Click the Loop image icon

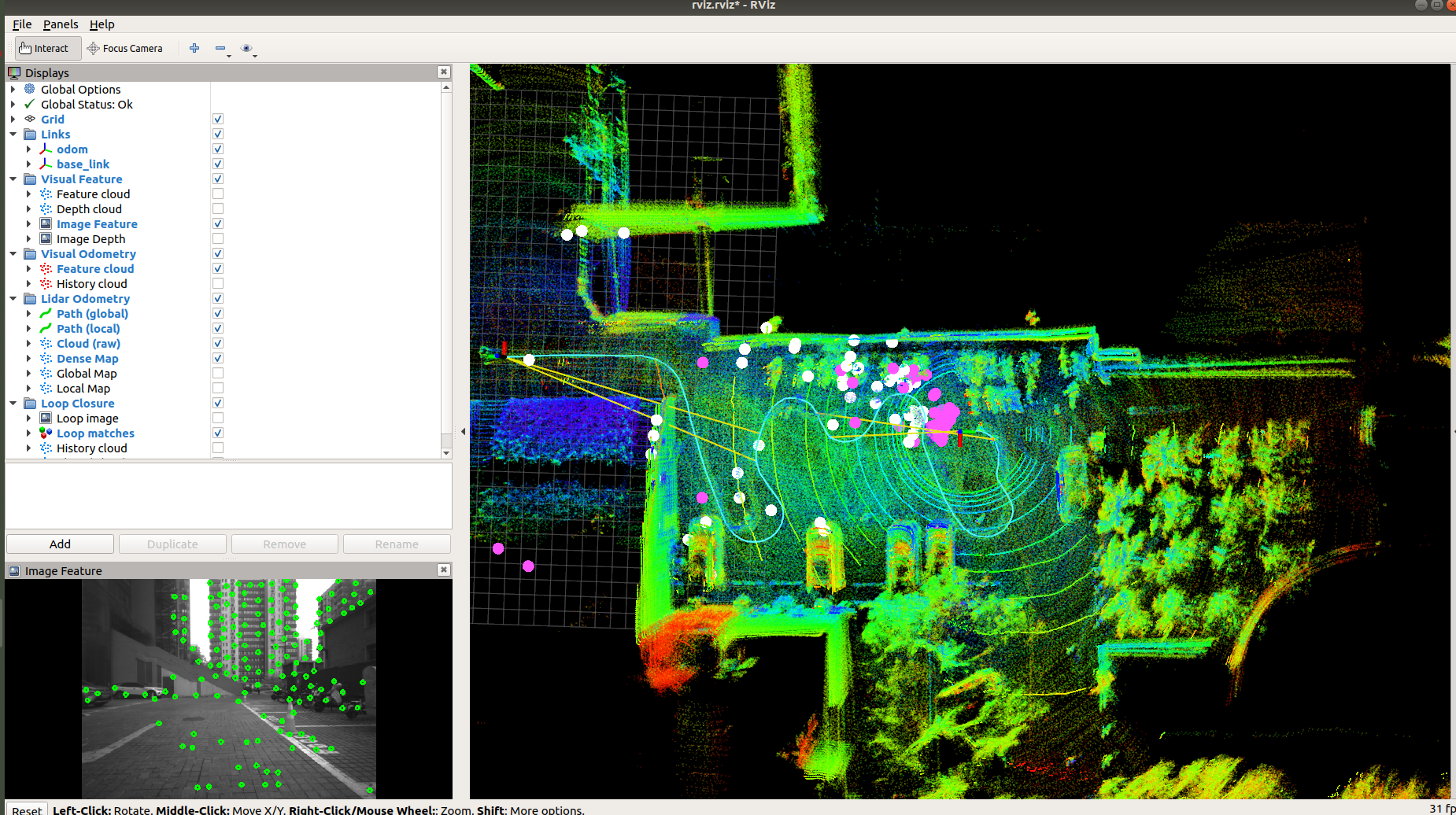coord(46,418)
